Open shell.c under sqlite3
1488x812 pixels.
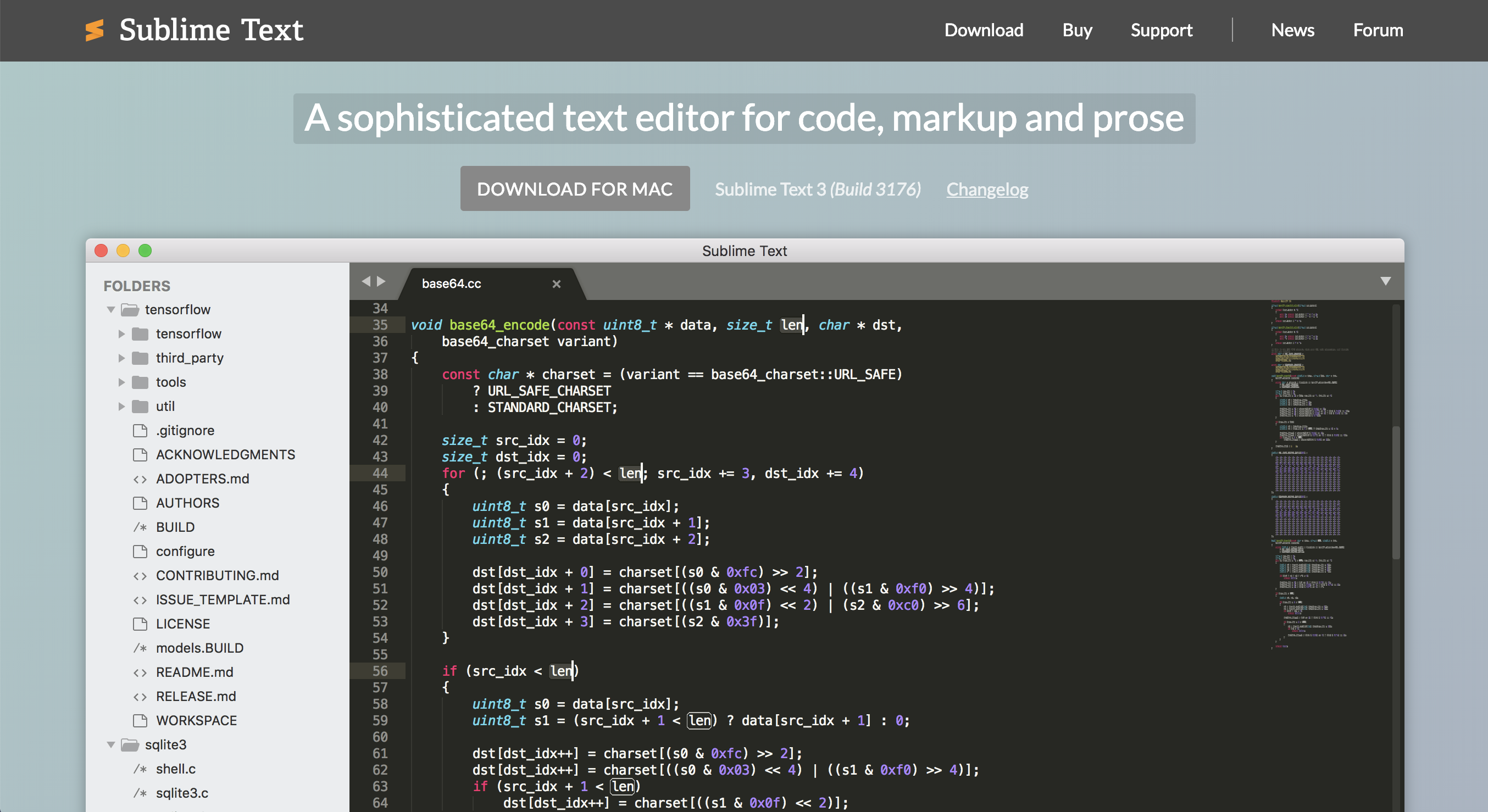(x=176, y=769)
